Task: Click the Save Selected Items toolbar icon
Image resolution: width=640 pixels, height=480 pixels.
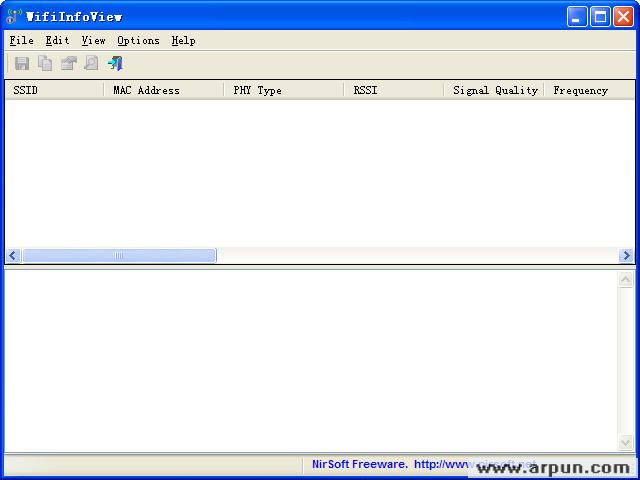Action: (22, 64)
